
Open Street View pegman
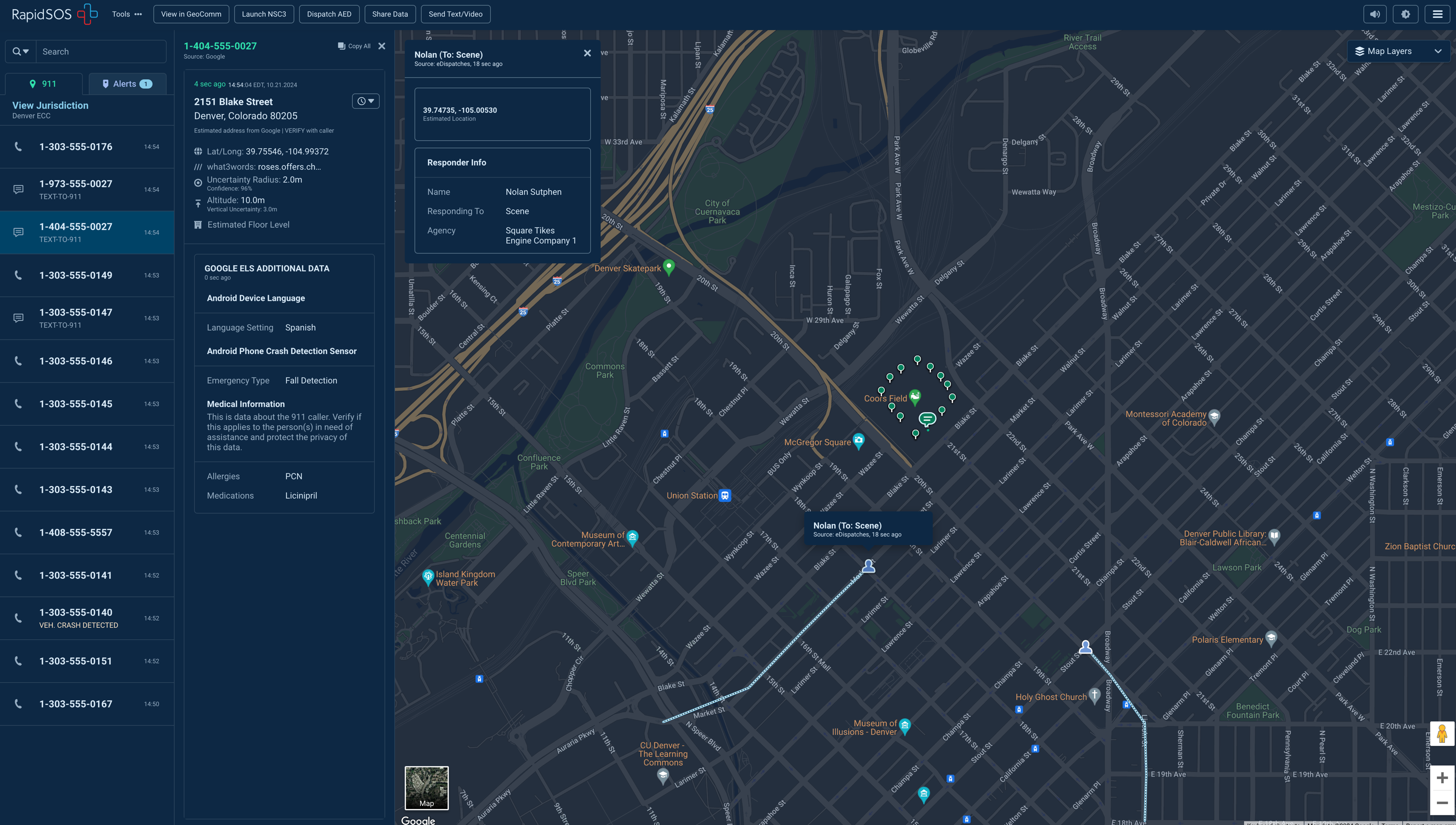(x=1442, y=733)
